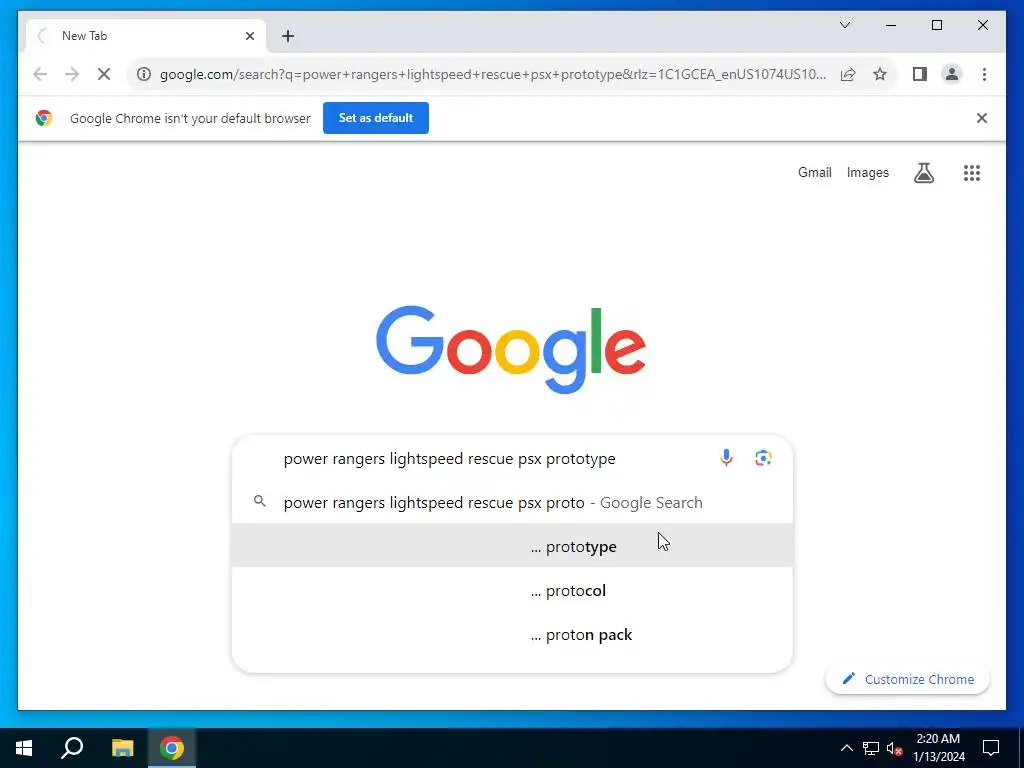Dismiss the default browser notification bar
Viewport: 1024px width, 768px height.
[x=981, y=118]
